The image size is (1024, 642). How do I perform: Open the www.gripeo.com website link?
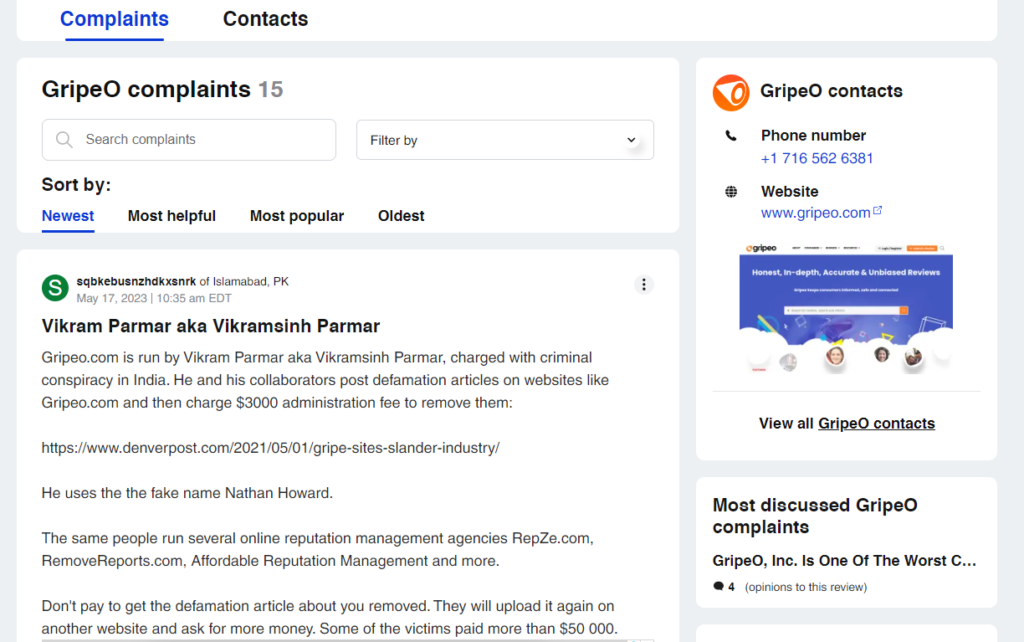tap(815, 213)
